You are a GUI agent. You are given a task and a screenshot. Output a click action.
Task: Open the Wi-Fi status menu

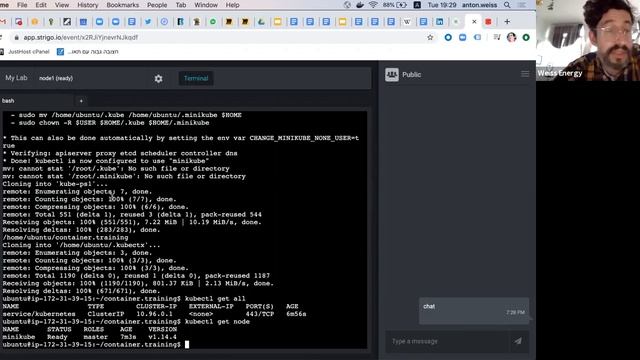[x=373, y=5]
